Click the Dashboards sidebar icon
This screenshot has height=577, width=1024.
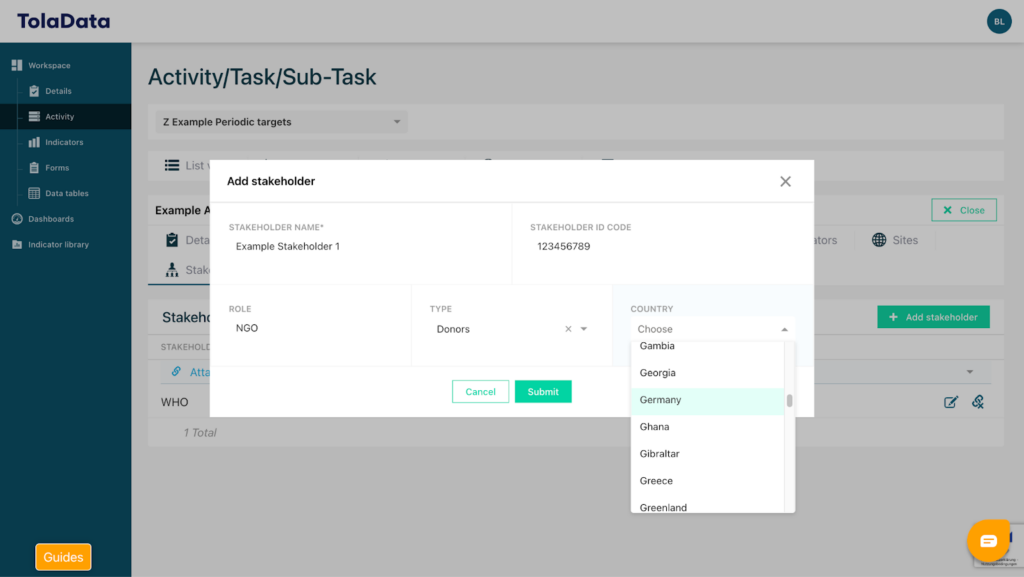17,219
